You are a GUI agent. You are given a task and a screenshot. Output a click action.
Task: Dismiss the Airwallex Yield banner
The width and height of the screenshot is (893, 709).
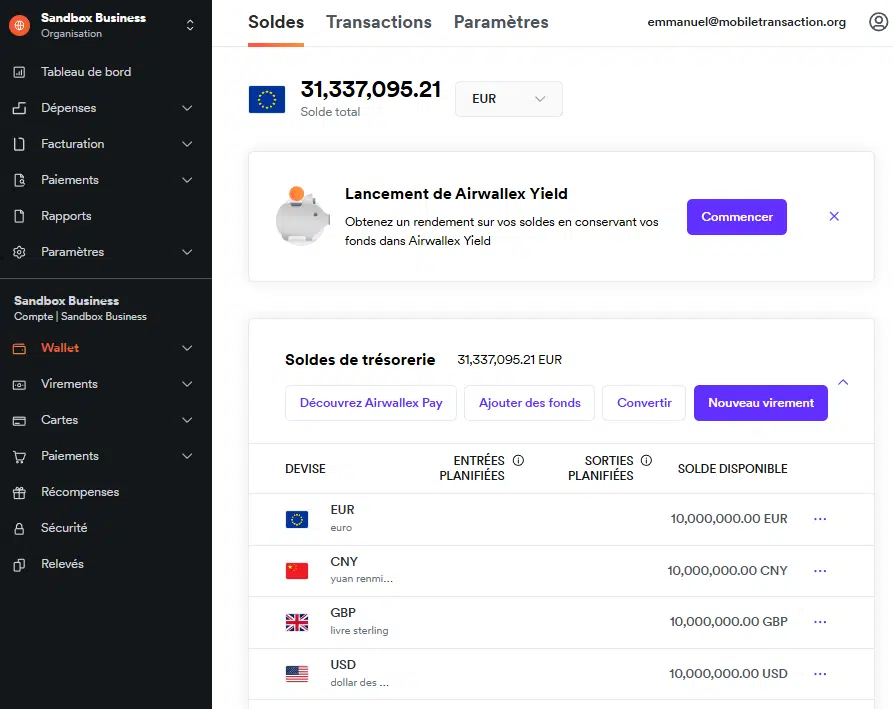(x=834, y=216)
